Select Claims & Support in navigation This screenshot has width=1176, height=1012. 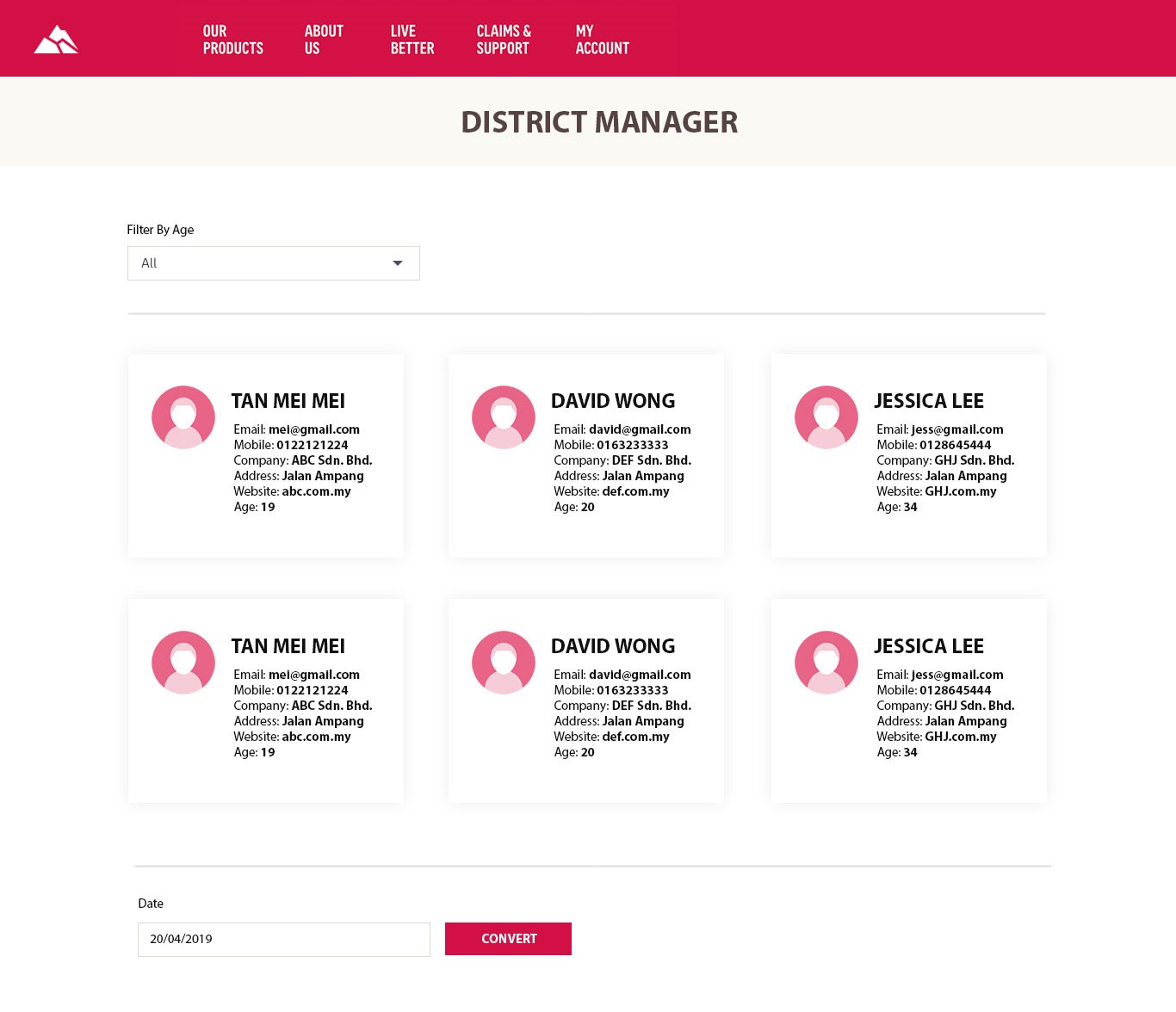tap(504, 40)
